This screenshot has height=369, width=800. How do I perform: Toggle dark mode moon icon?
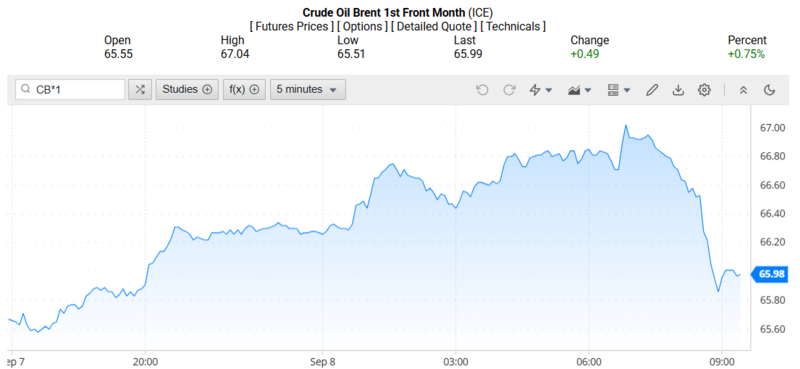(769, 90)
